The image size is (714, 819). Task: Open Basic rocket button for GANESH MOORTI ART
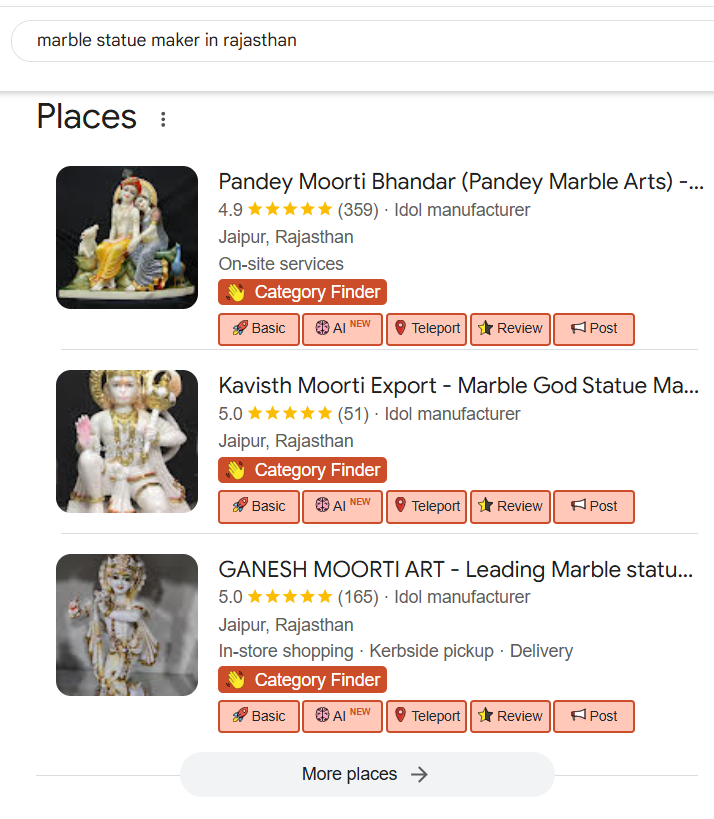259,716
